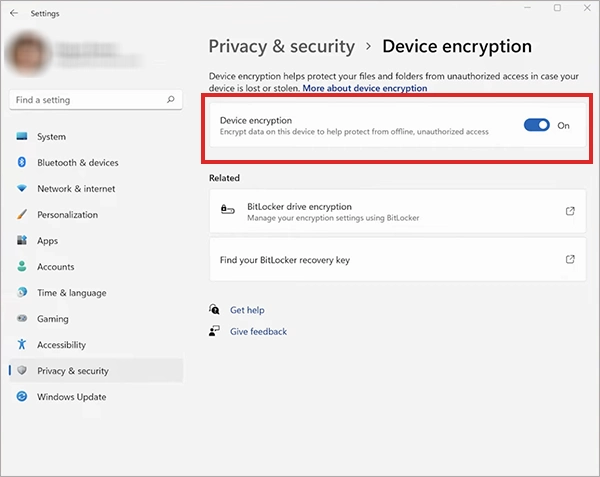This screenshot has height=477, width=600.
Task: Click the search magnifier icon
Action: point(171,99)
